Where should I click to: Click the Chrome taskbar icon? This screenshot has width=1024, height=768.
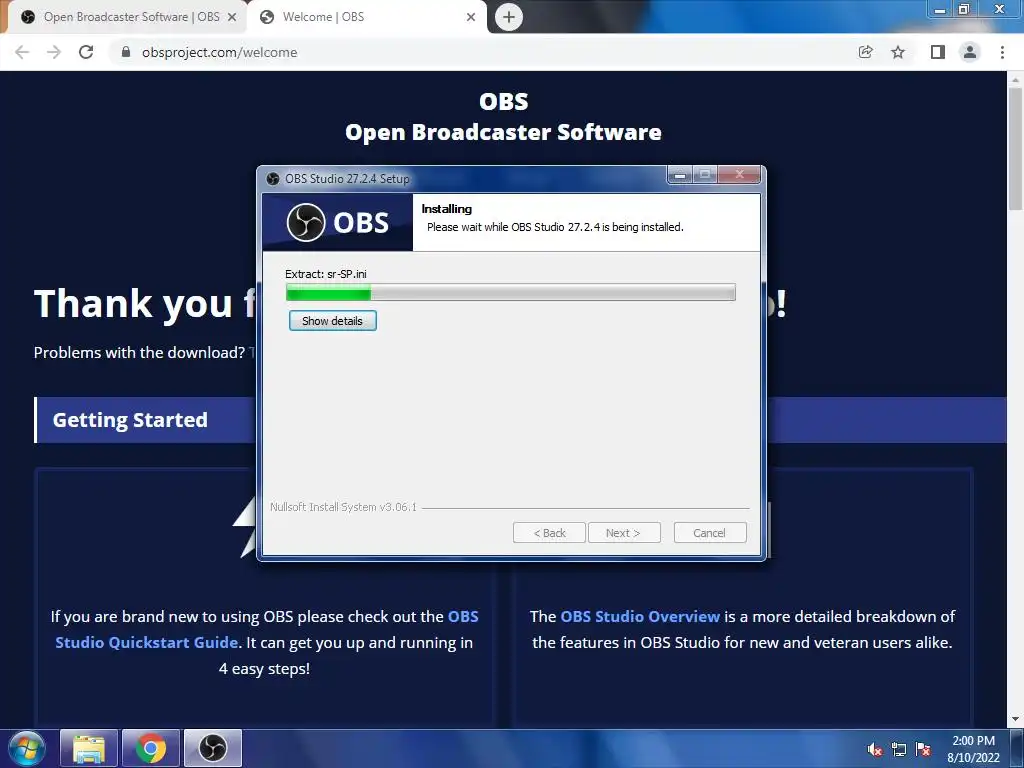point(151,748)
